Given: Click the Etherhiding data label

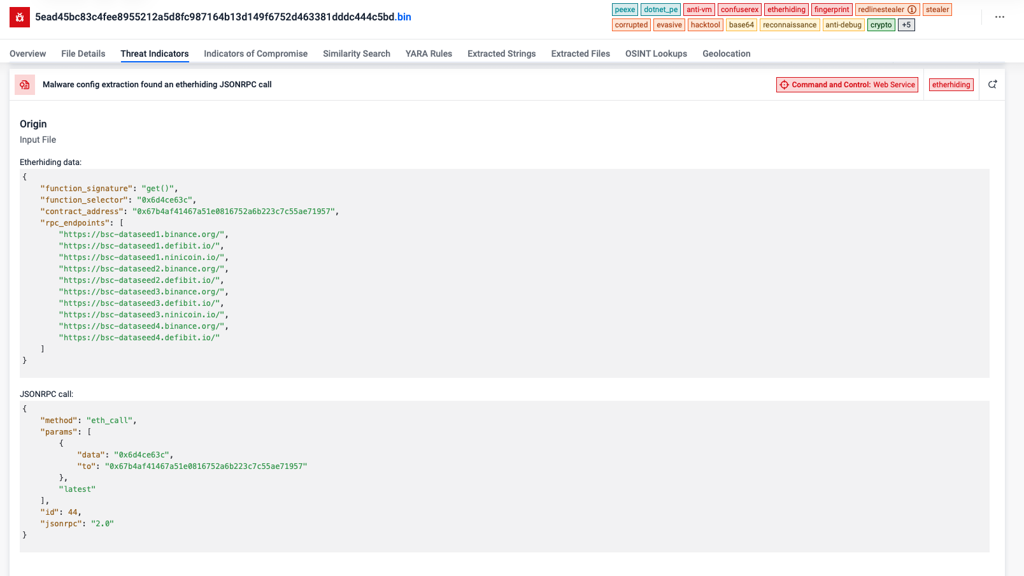Looking at the screenshot, I should click(x=50, y=162).
